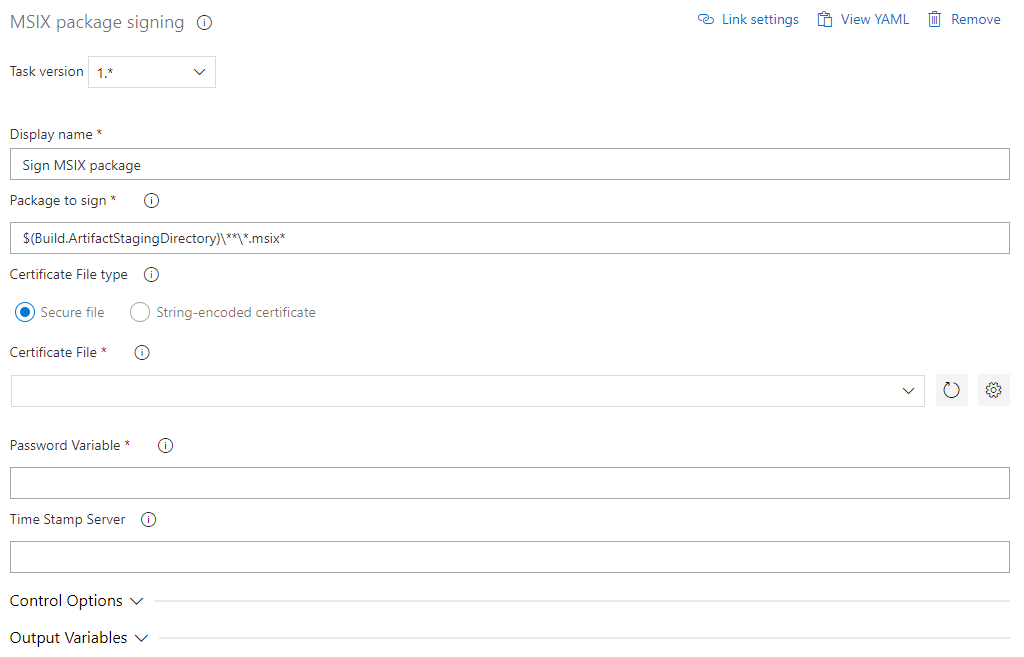Image resolution: width=1024 pixels, height=657 pixels.
Task: Open info tooltip for Package to sign
Action: click(152, 200)
